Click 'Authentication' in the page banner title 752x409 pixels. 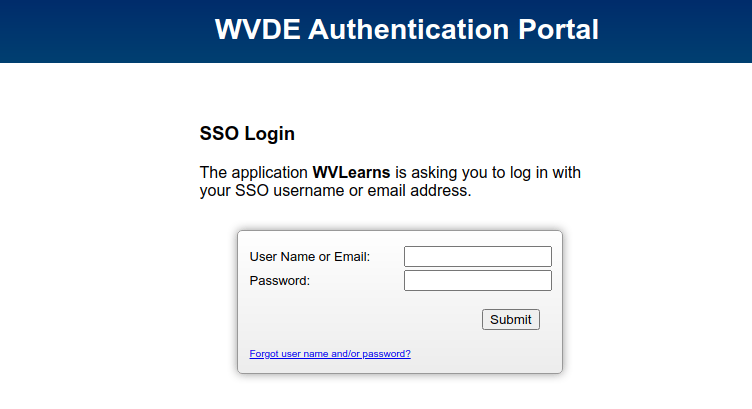pos(409,29)
